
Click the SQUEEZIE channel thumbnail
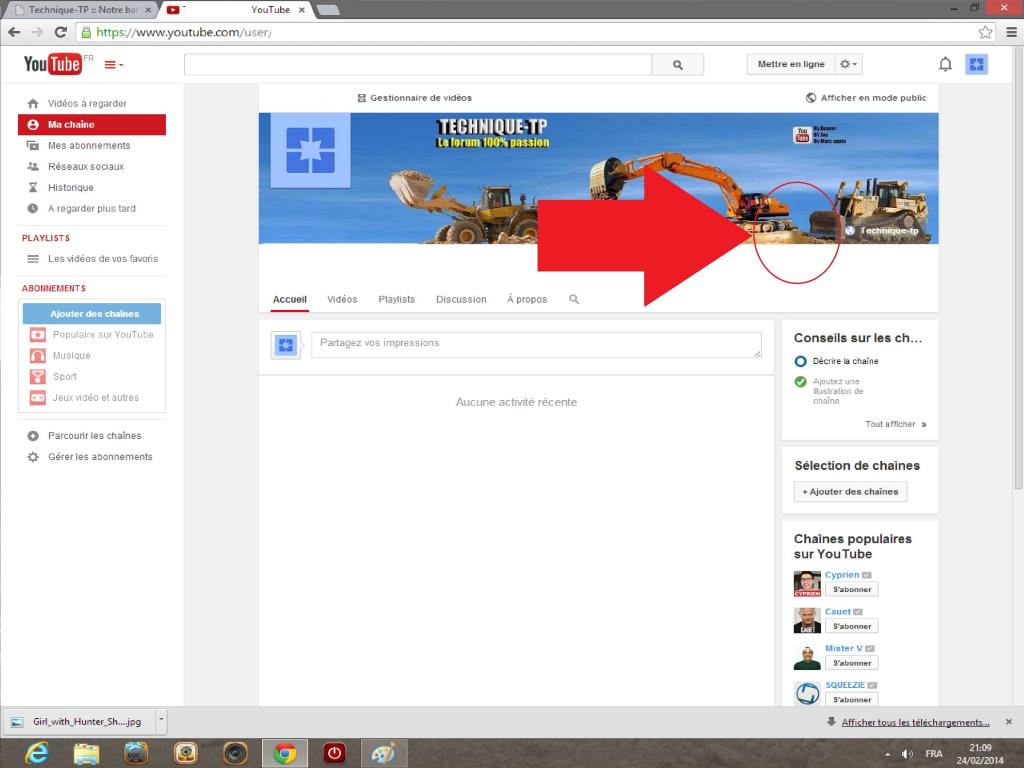coord(807,693)
